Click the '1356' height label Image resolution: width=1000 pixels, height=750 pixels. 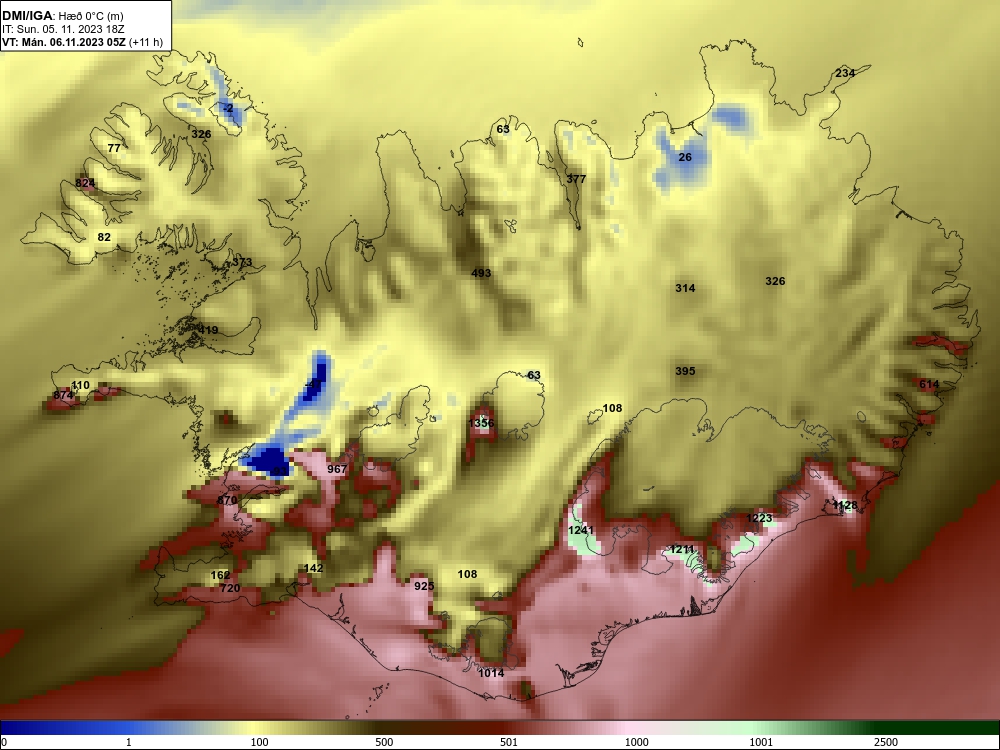point(481,423)
